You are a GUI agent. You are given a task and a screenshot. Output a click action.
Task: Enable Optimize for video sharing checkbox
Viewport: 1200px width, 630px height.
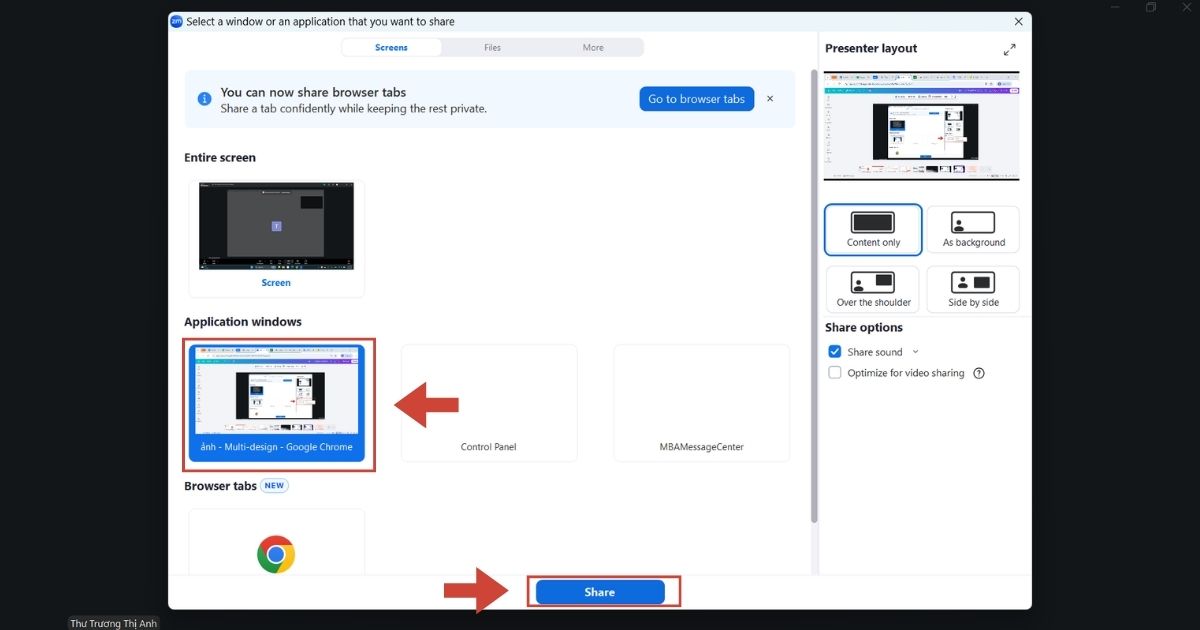(x=835, y=373)
